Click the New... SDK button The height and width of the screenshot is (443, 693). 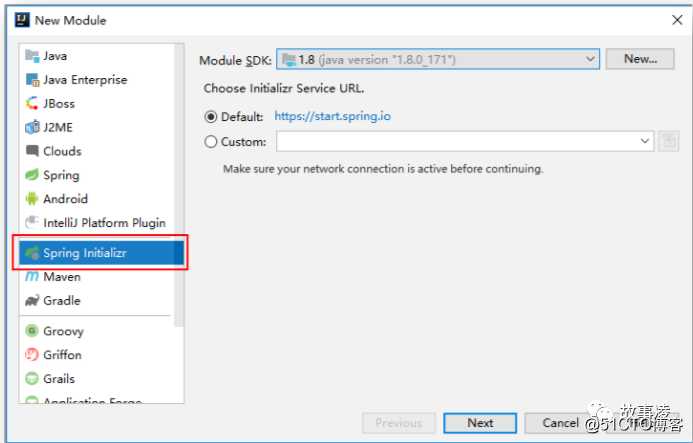640,59
